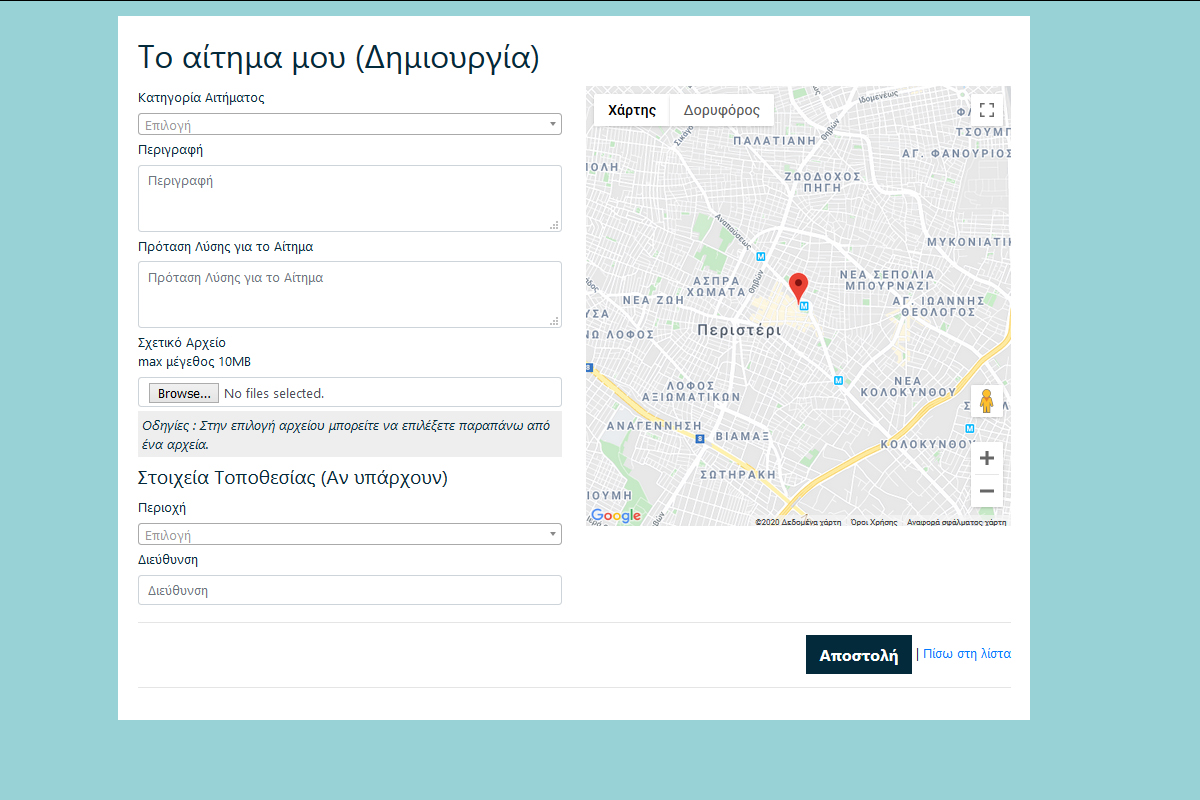The image size is (1200, 800).
Task: Open the Όροι Χρήσης map link
Action: pos(874,522)
